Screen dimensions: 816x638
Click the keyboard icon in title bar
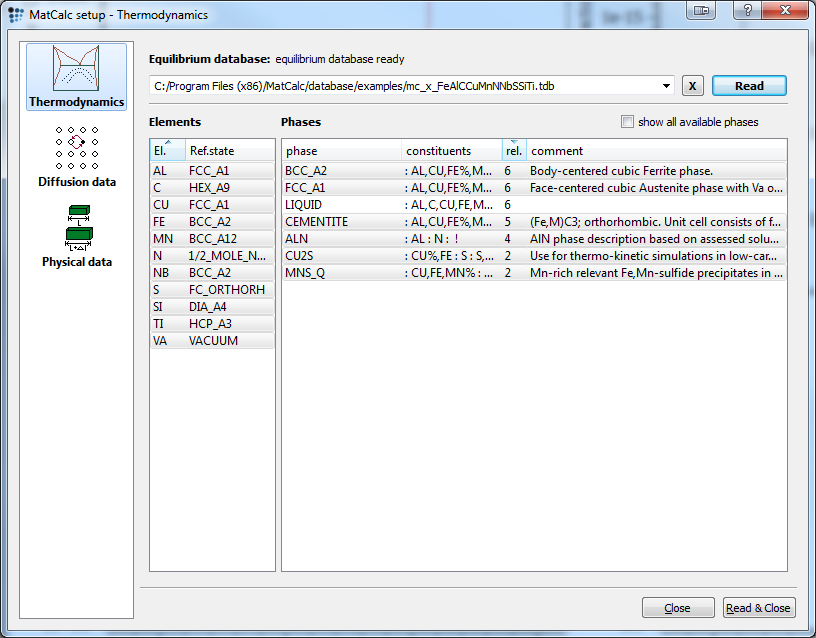click(701, 10)
